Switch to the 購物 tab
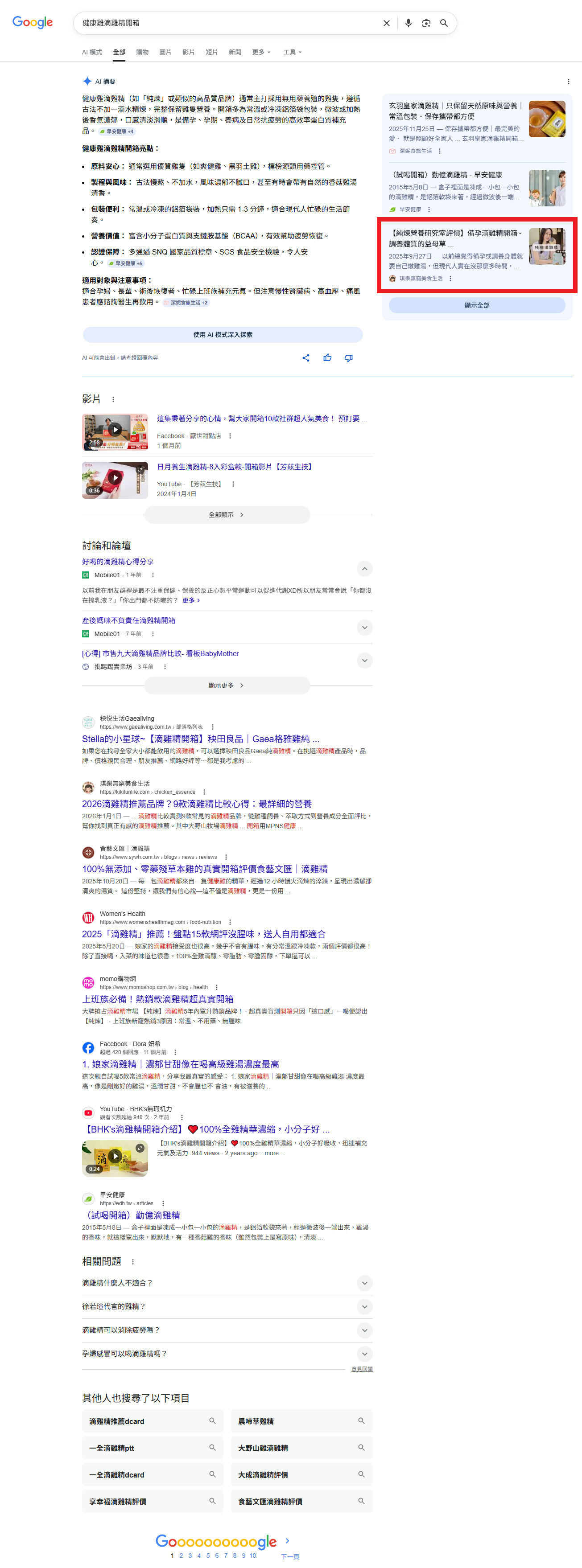 coord(142,52)
